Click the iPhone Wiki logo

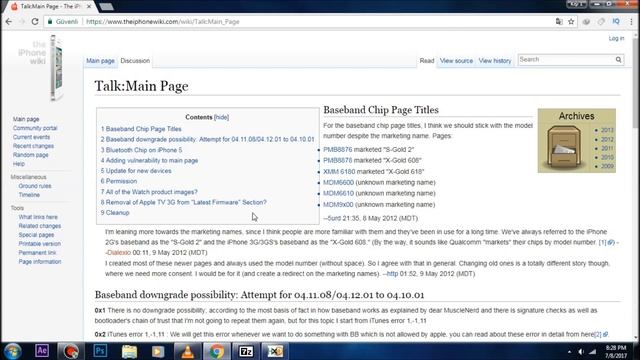[41, 67]
